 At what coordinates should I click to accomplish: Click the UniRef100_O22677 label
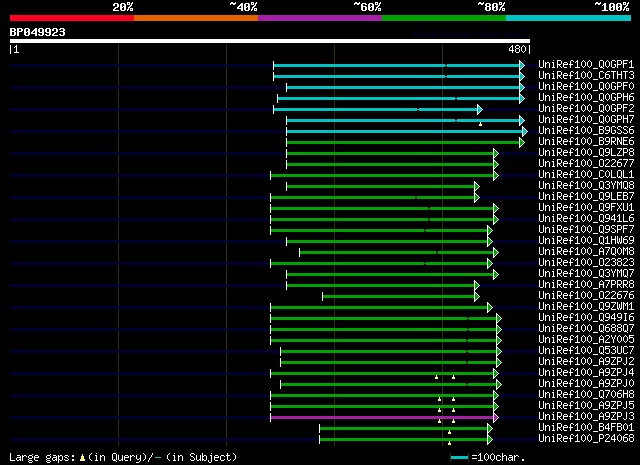[x=586, y=164]
